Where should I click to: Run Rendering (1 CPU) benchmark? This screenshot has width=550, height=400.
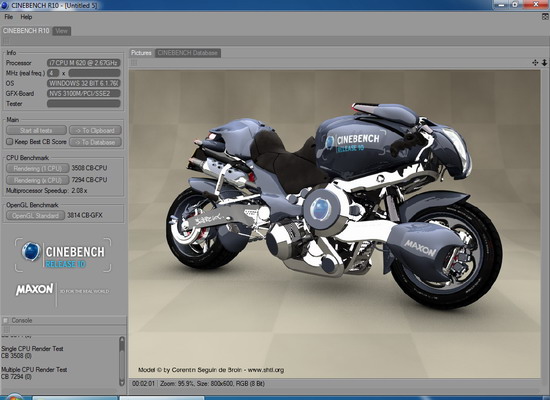pos(38,168)
